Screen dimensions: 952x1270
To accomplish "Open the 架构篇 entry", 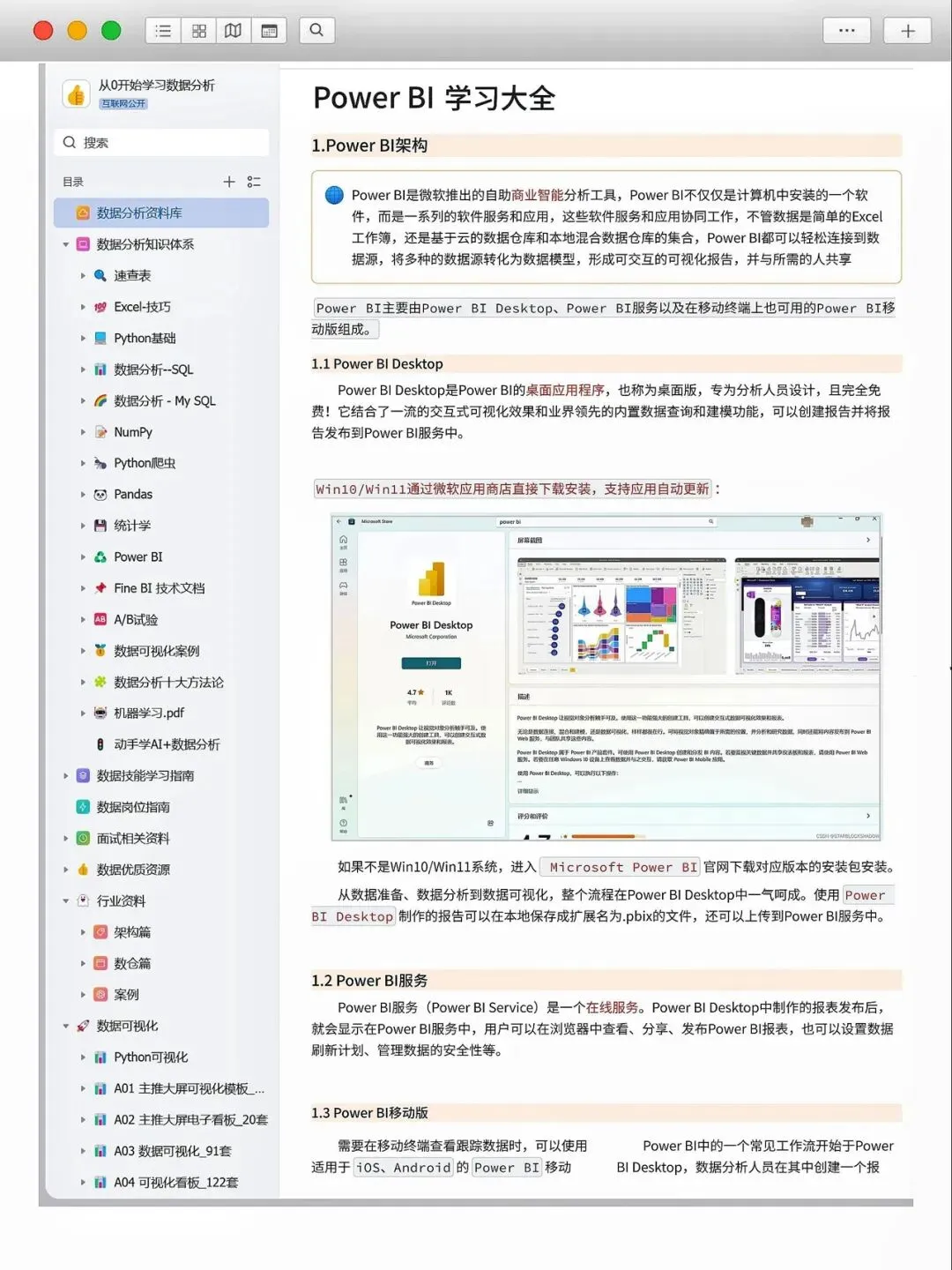I will coord(132,933).
